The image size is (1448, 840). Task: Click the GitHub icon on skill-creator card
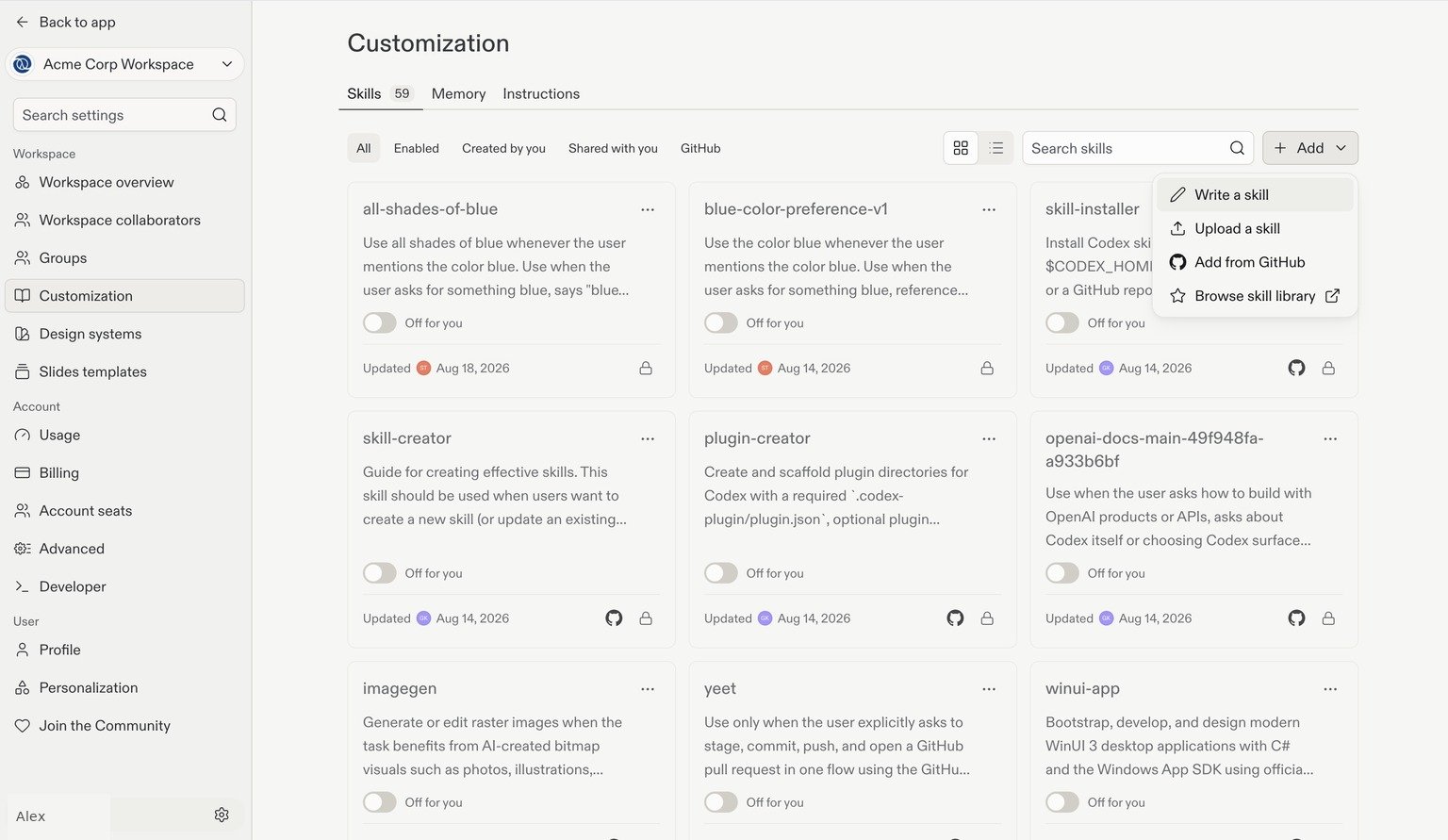point(614,618)
